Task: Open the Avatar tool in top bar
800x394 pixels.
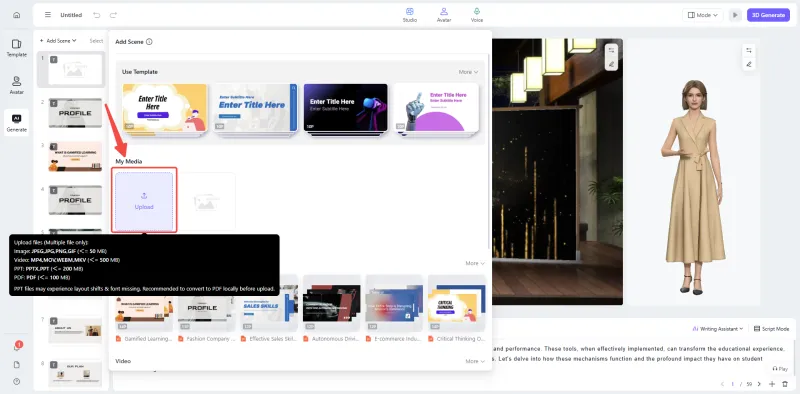Action: [x=444, y=15]
